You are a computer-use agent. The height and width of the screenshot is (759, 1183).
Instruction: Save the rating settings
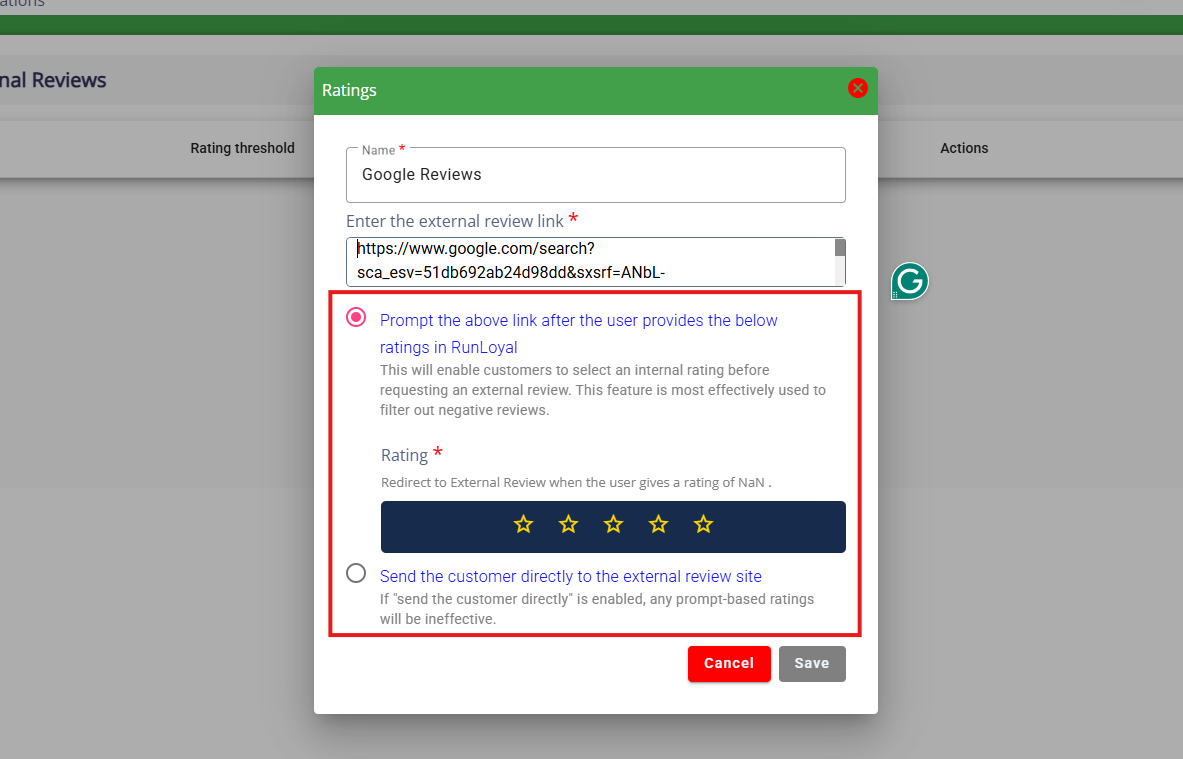812,663
